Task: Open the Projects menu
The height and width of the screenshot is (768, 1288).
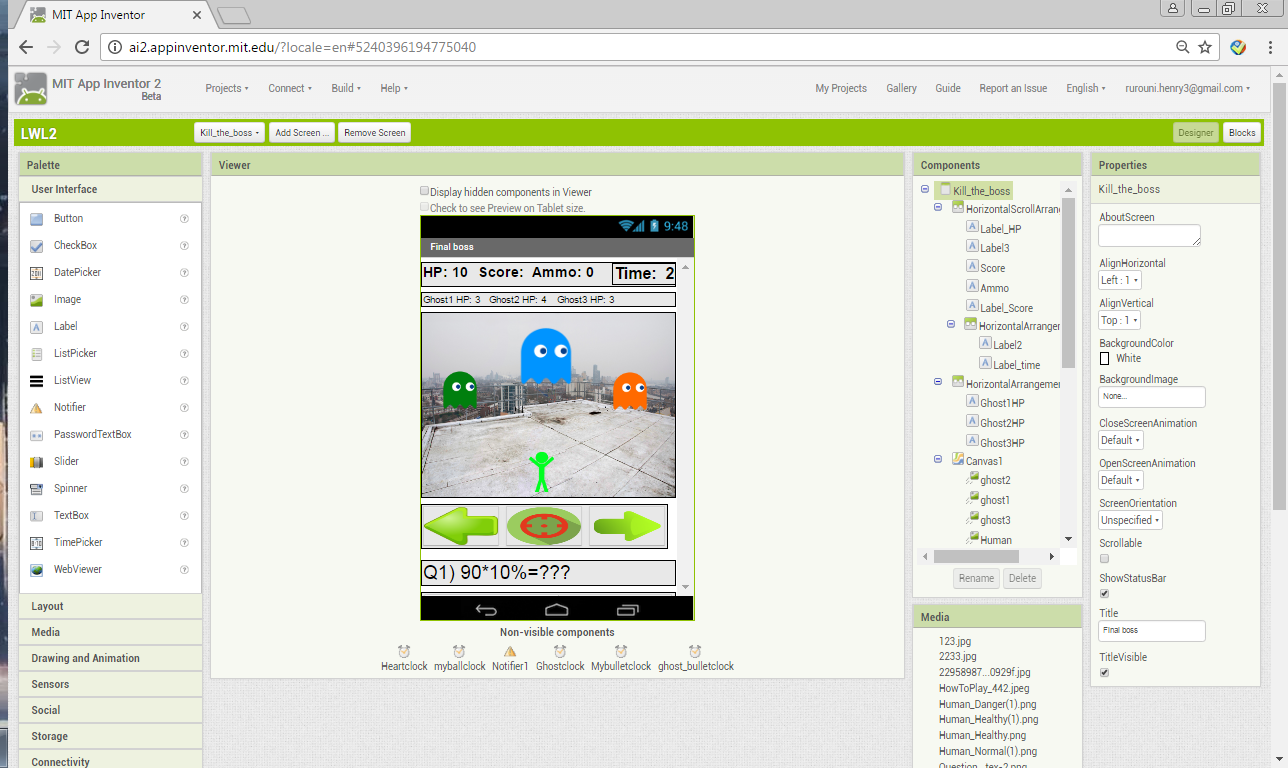Action: pos(227,88)
